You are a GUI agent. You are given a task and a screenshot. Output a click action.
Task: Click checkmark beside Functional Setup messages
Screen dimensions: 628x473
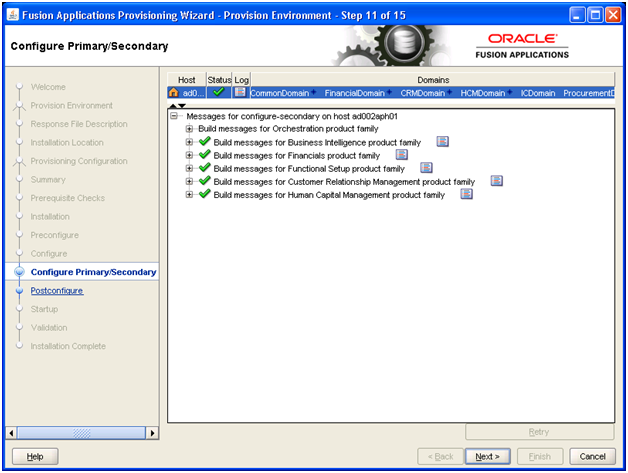205,167
